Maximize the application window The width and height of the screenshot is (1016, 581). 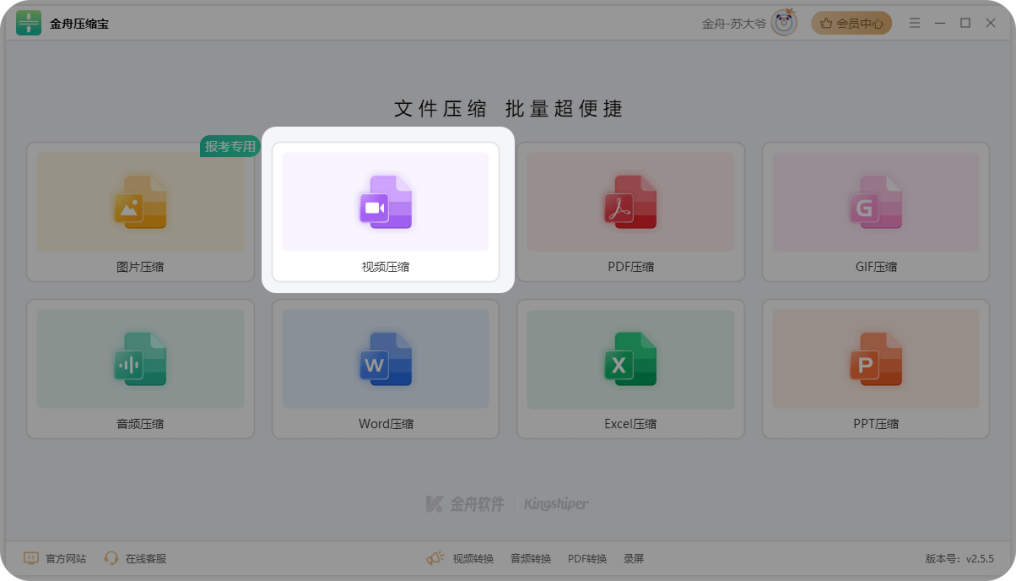[965, 23]
